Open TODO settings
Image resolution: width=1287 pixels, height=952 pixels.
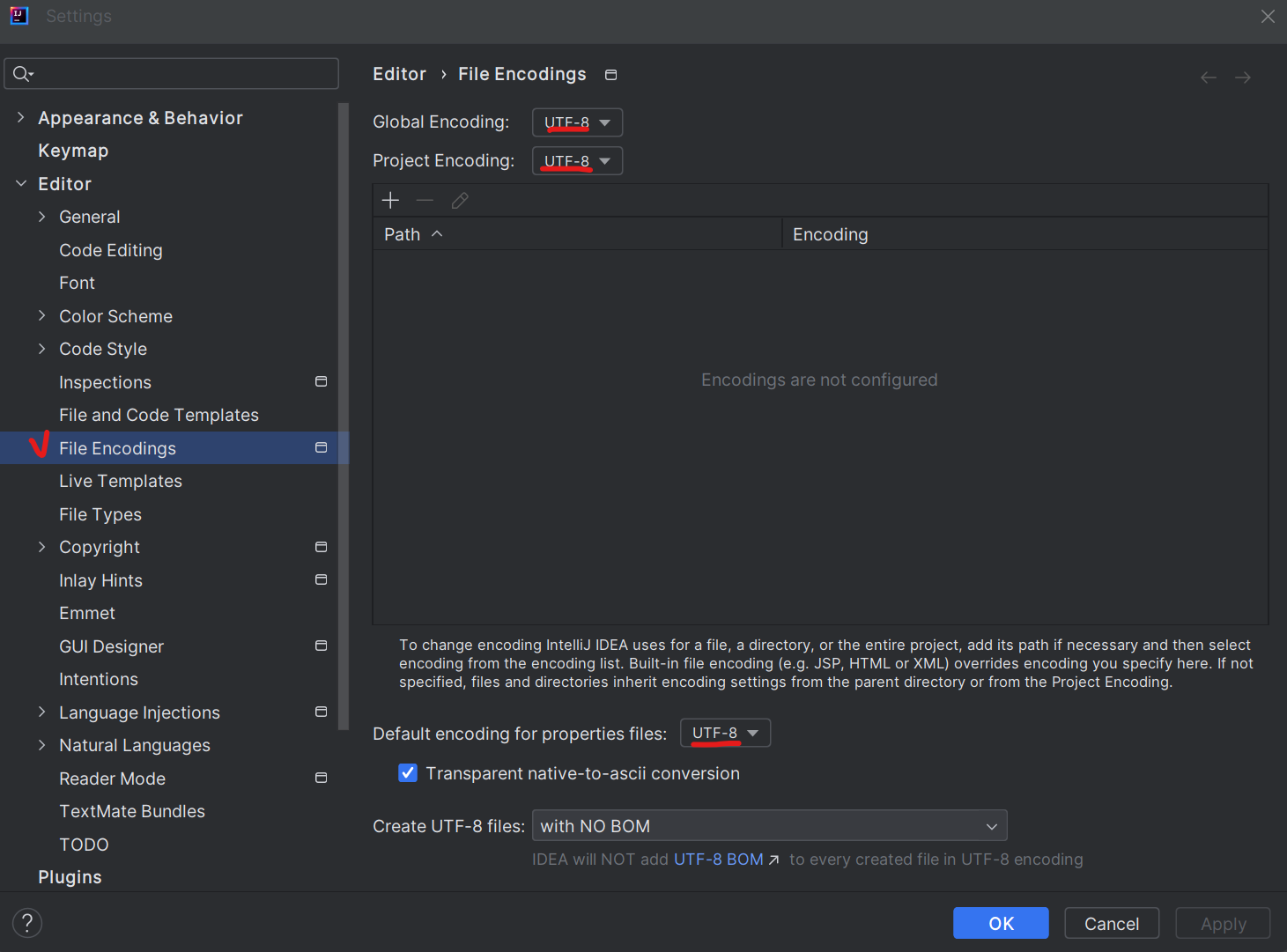click(x=84, y=845)
